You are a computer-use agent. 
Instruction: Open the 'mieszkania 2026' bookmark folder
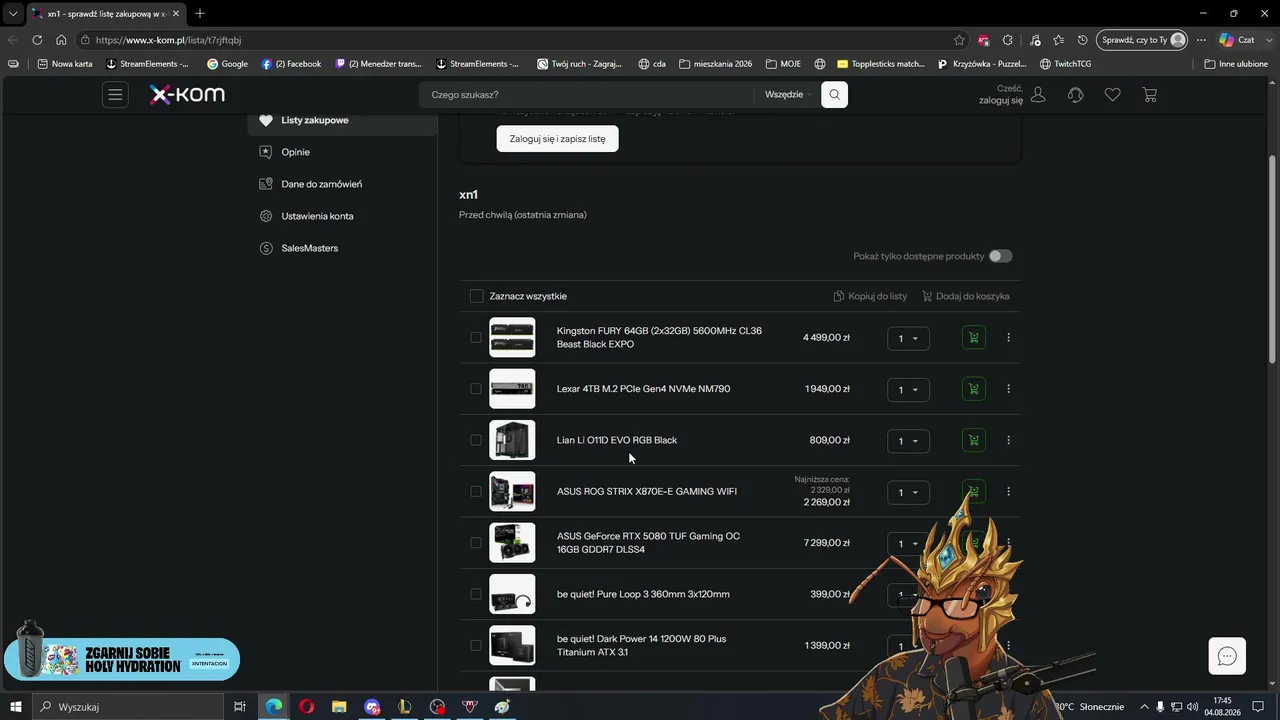(715, 64)
